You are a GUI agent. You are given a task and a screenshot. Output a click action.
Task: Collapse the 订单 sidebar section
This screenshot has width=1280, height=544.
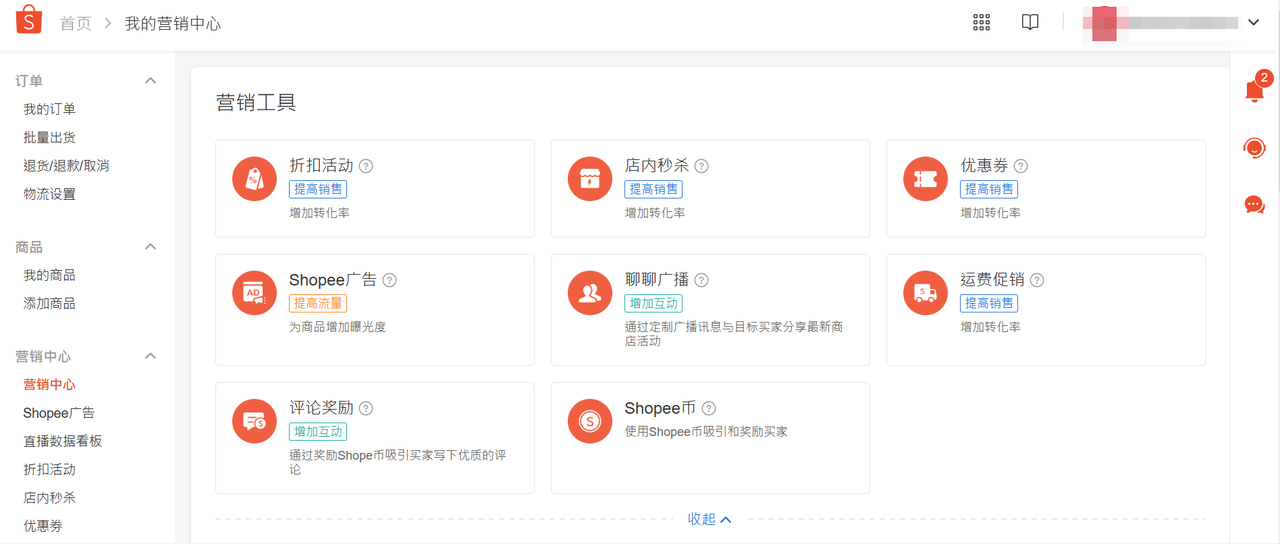coord(151,80)
